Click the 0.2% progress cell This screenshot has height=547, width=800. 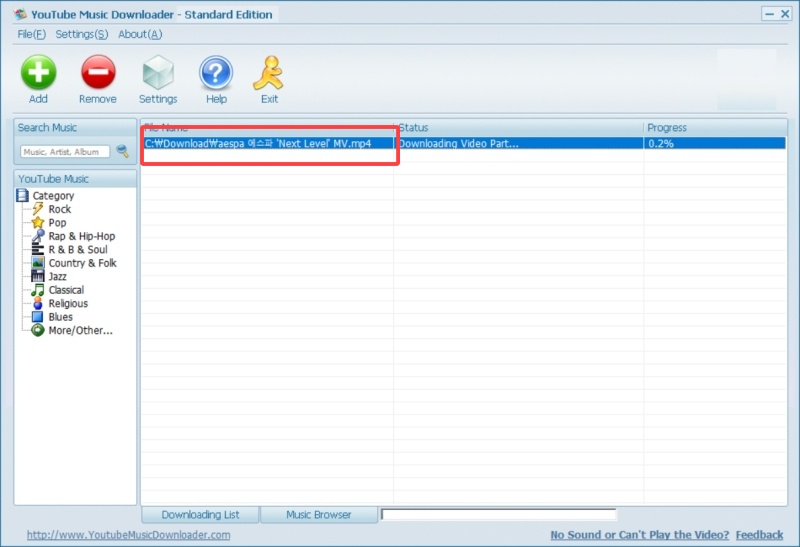[x=715, y=143]
